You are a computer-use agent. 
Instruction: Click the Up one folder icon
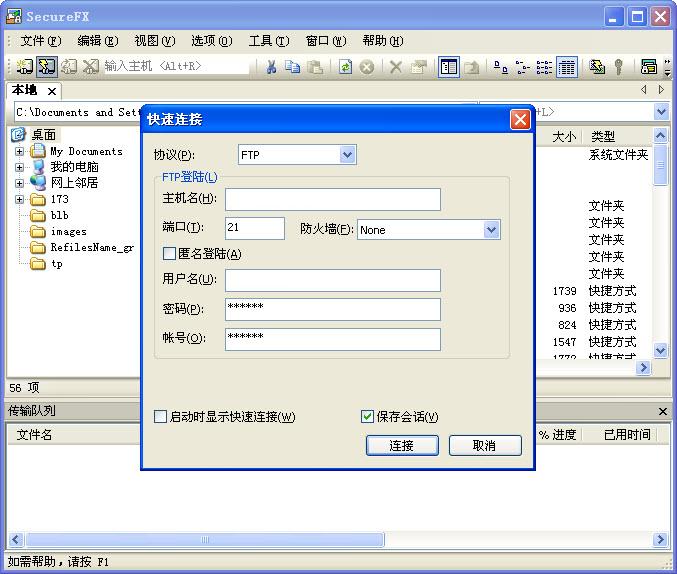pyautogui.click(x=471, y=67)
